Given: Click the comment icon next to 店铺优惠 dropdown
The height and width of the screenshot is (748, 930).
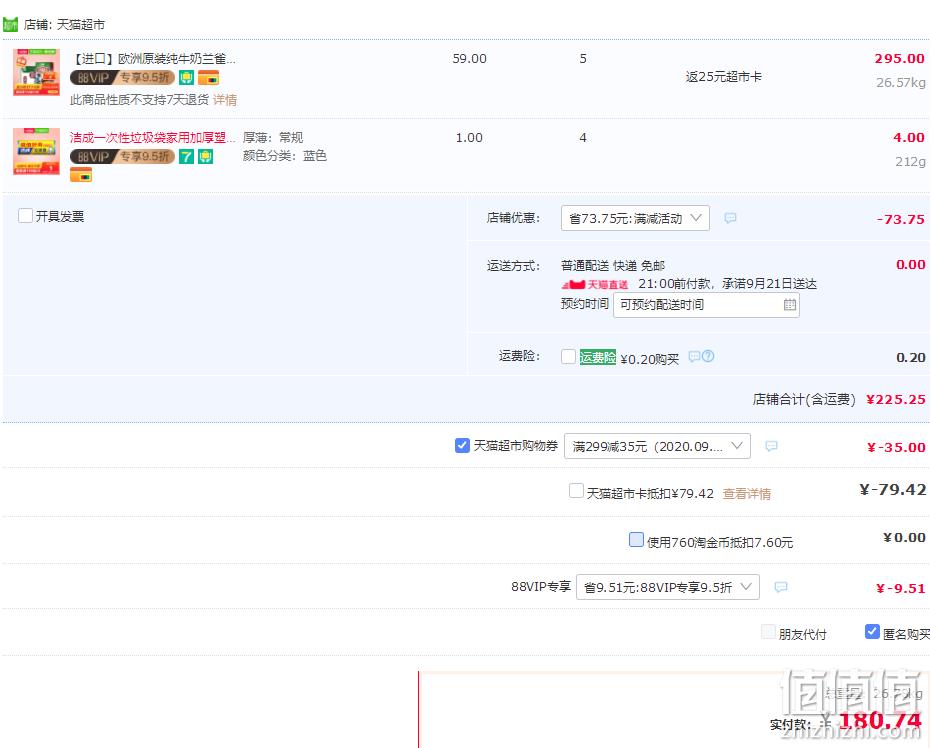Looking at the screenshot, I should pyautogui.click(x=730, y=218).
